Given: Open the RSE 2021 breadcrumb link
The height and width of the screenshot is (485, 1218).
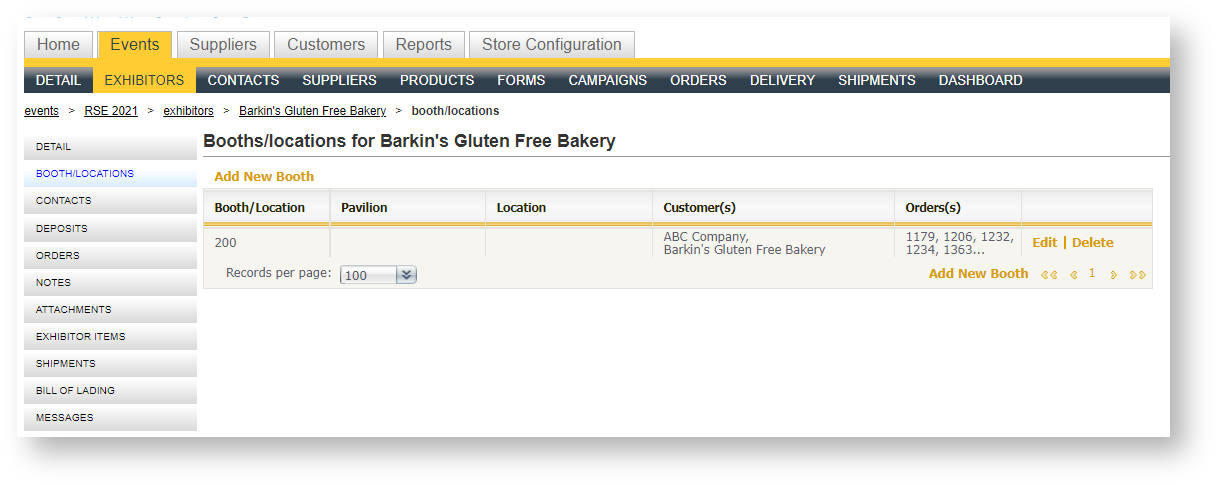Looking at the screenshot, I should coord(111,111).
